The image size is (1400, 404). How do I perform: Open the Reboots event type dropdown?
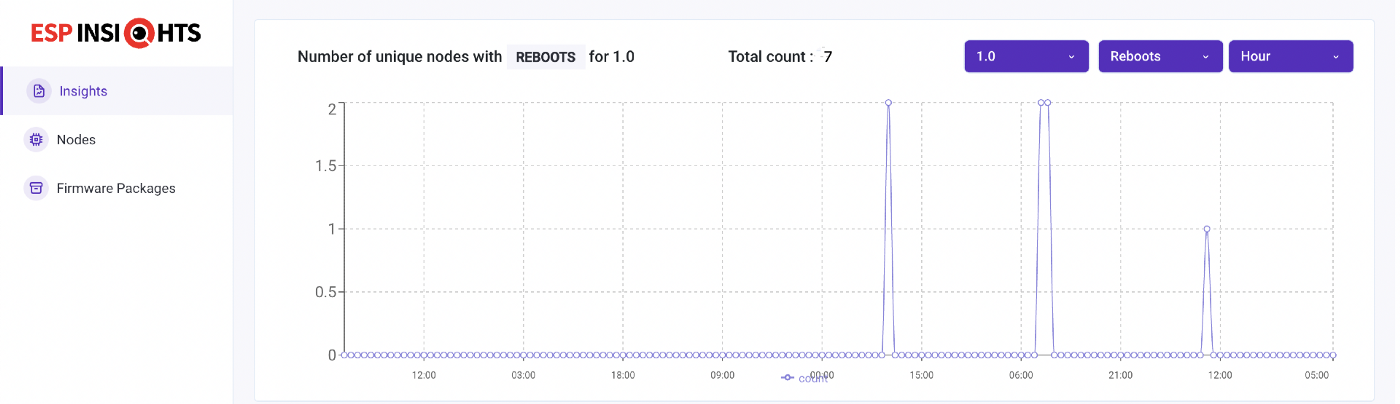tap(1160, 57)
